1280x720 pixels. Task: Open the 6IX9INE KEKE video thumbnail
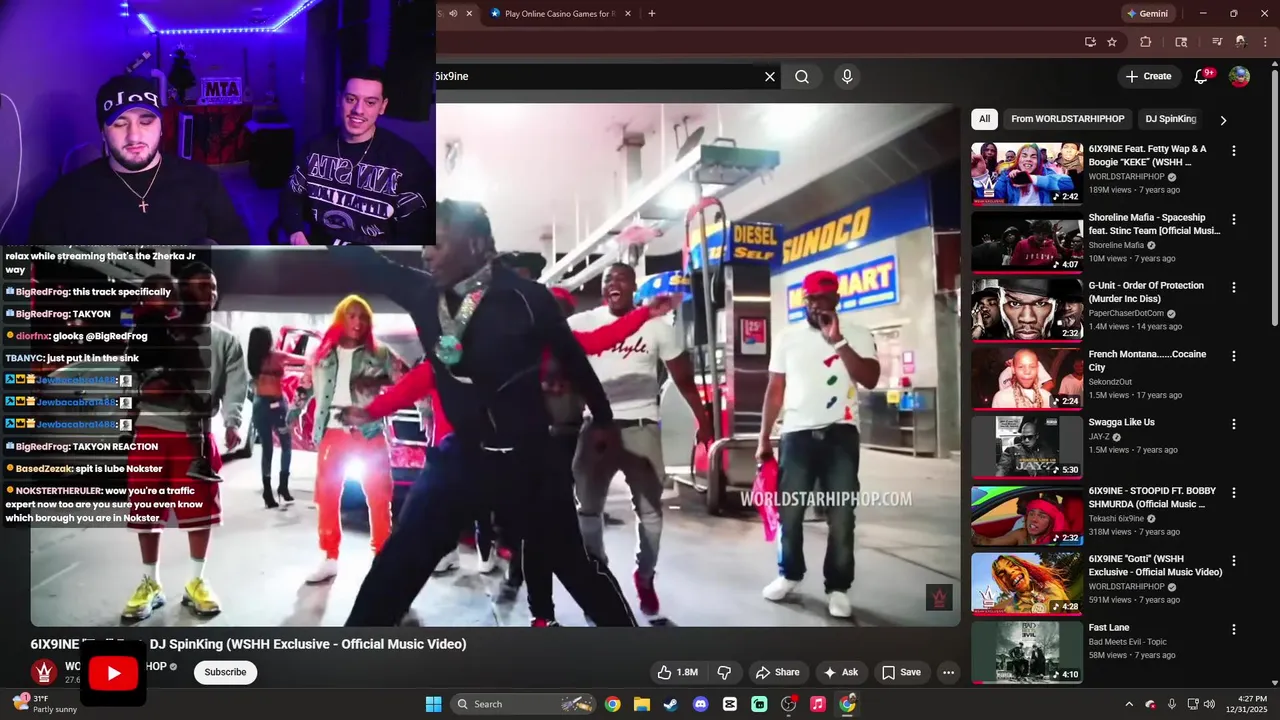(1027, 173)
